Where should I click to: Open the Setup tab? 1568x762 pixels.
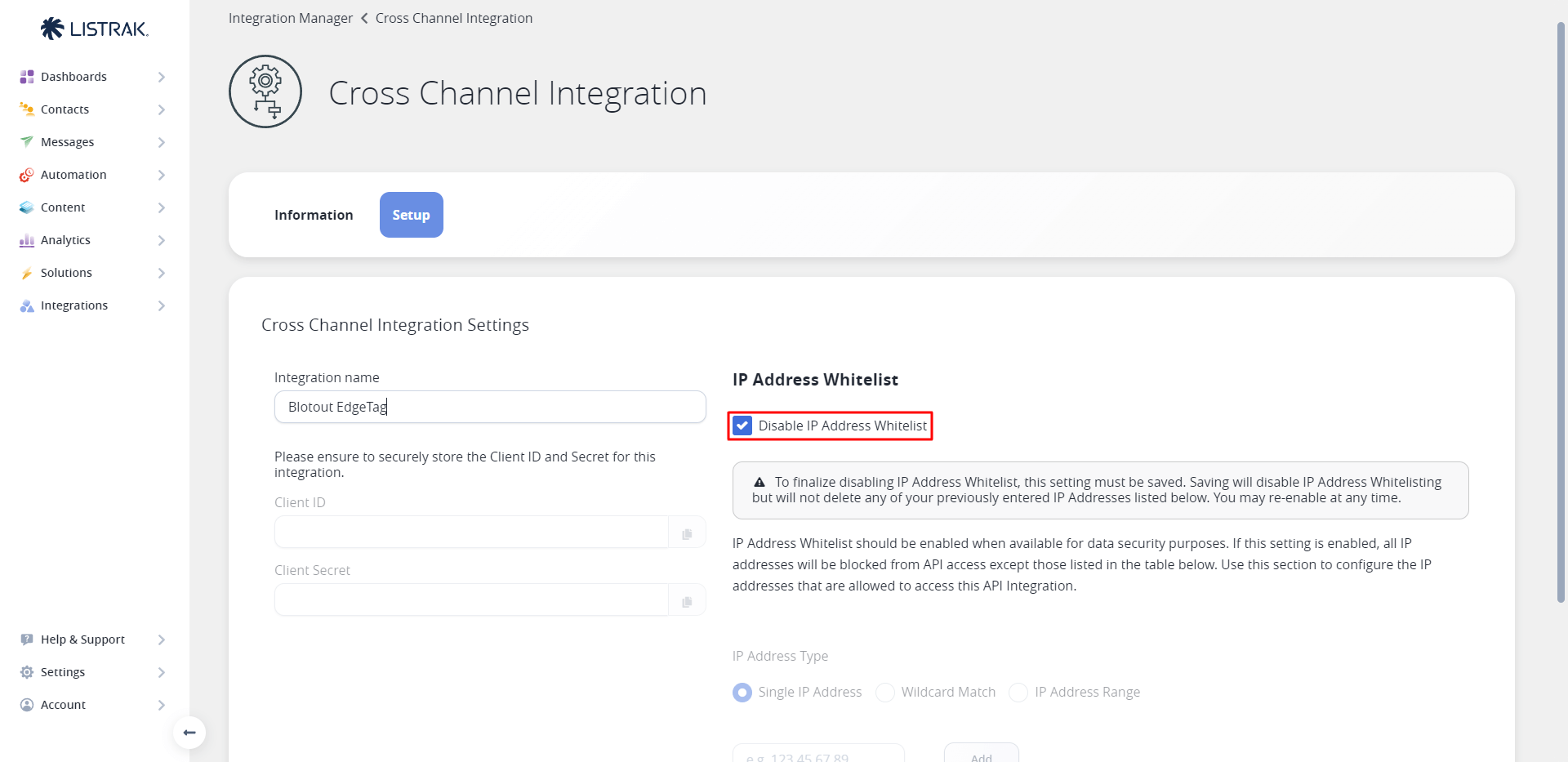click(x=411, y=215)
